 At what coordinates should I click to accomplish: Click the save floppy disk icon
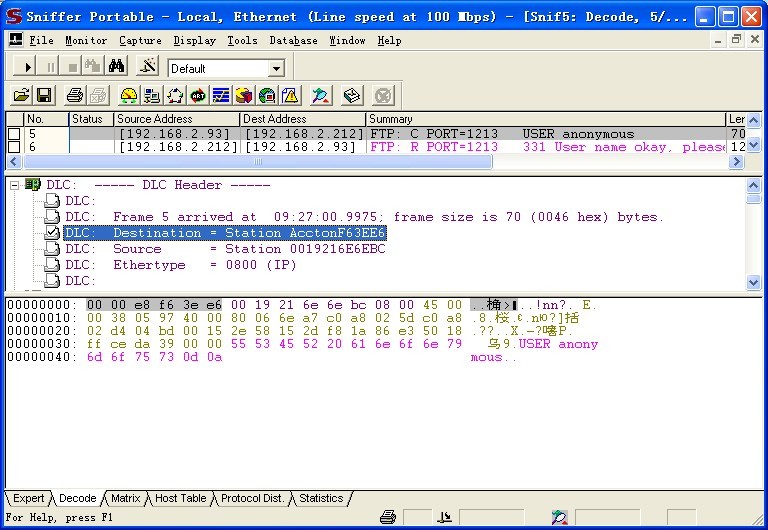(x=44, y=95)
